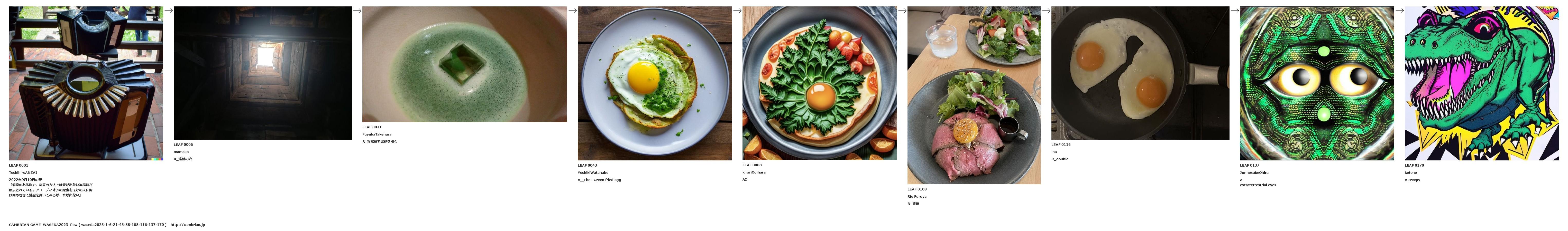The image size is (1568, 231).
Task: Open the accordion instrument image LEAF 0001
Action: 86,83
